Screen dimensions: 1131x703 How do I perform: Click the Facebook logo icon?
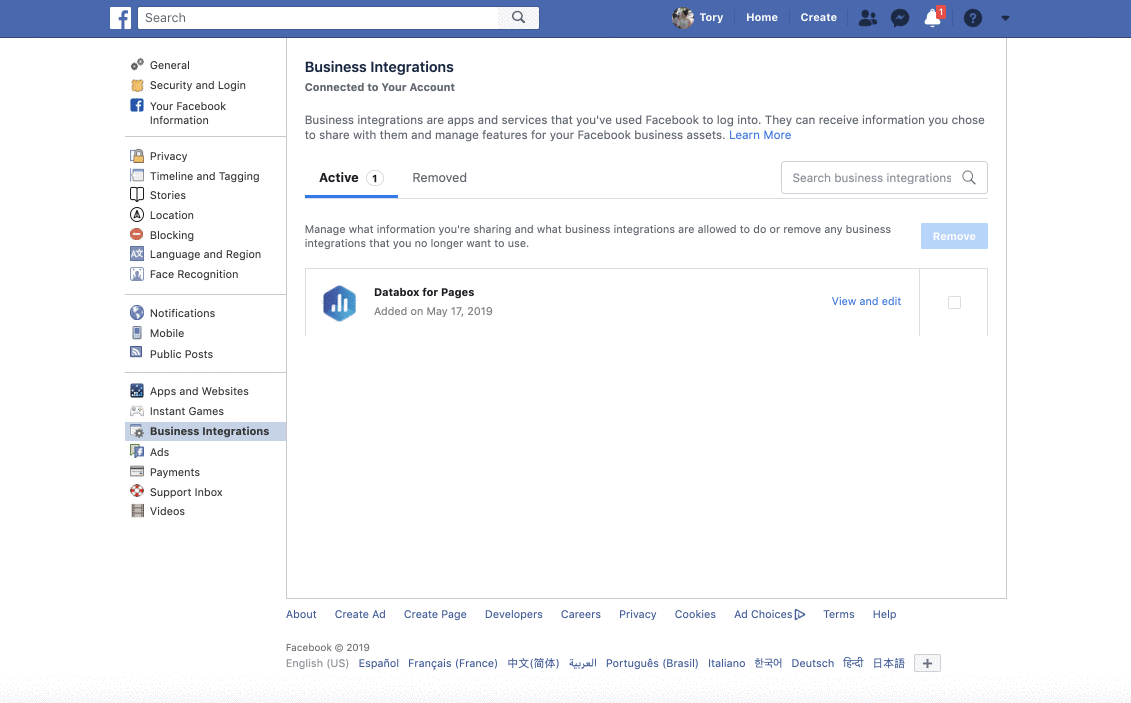tap(120, 18)
